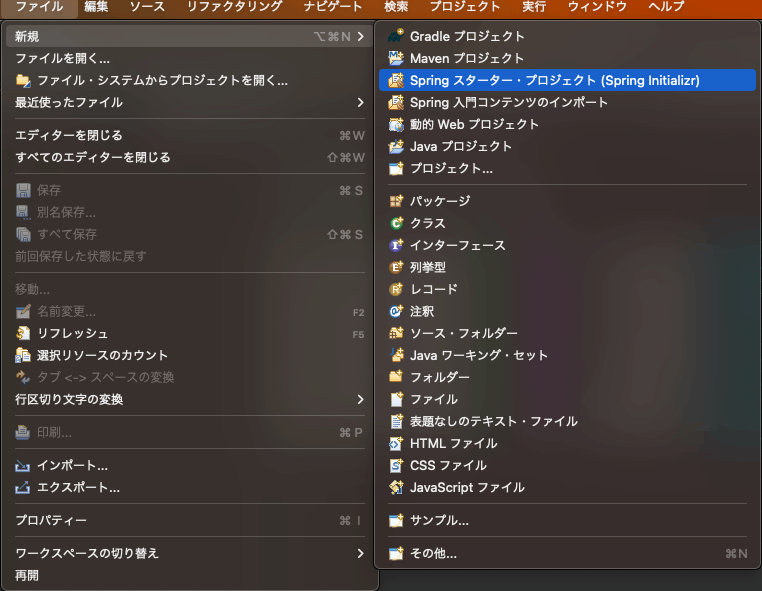Image resolution: width=762 pixels, height=591 pixels.
Task: Choose プロパティー in the File menu
Action: point(190,521)
